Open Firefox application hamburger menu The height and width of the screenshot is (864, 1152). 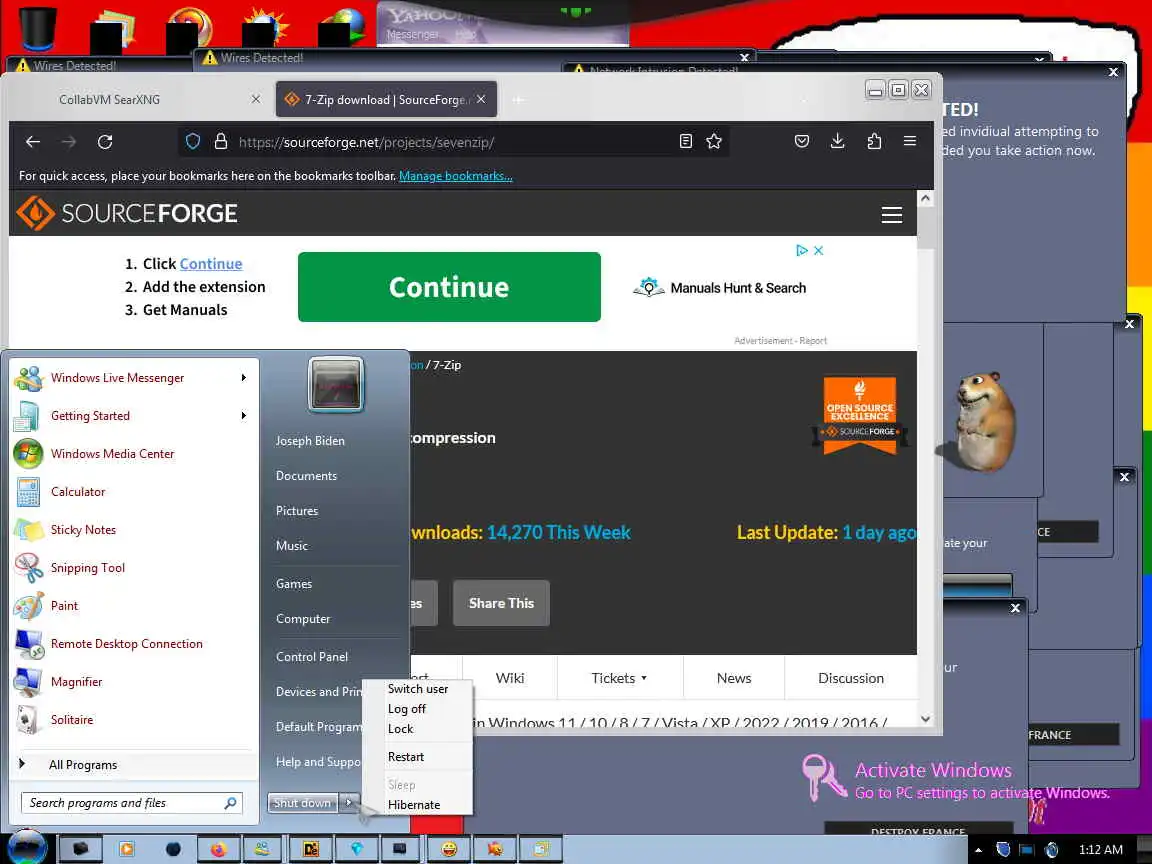(910, 141)
